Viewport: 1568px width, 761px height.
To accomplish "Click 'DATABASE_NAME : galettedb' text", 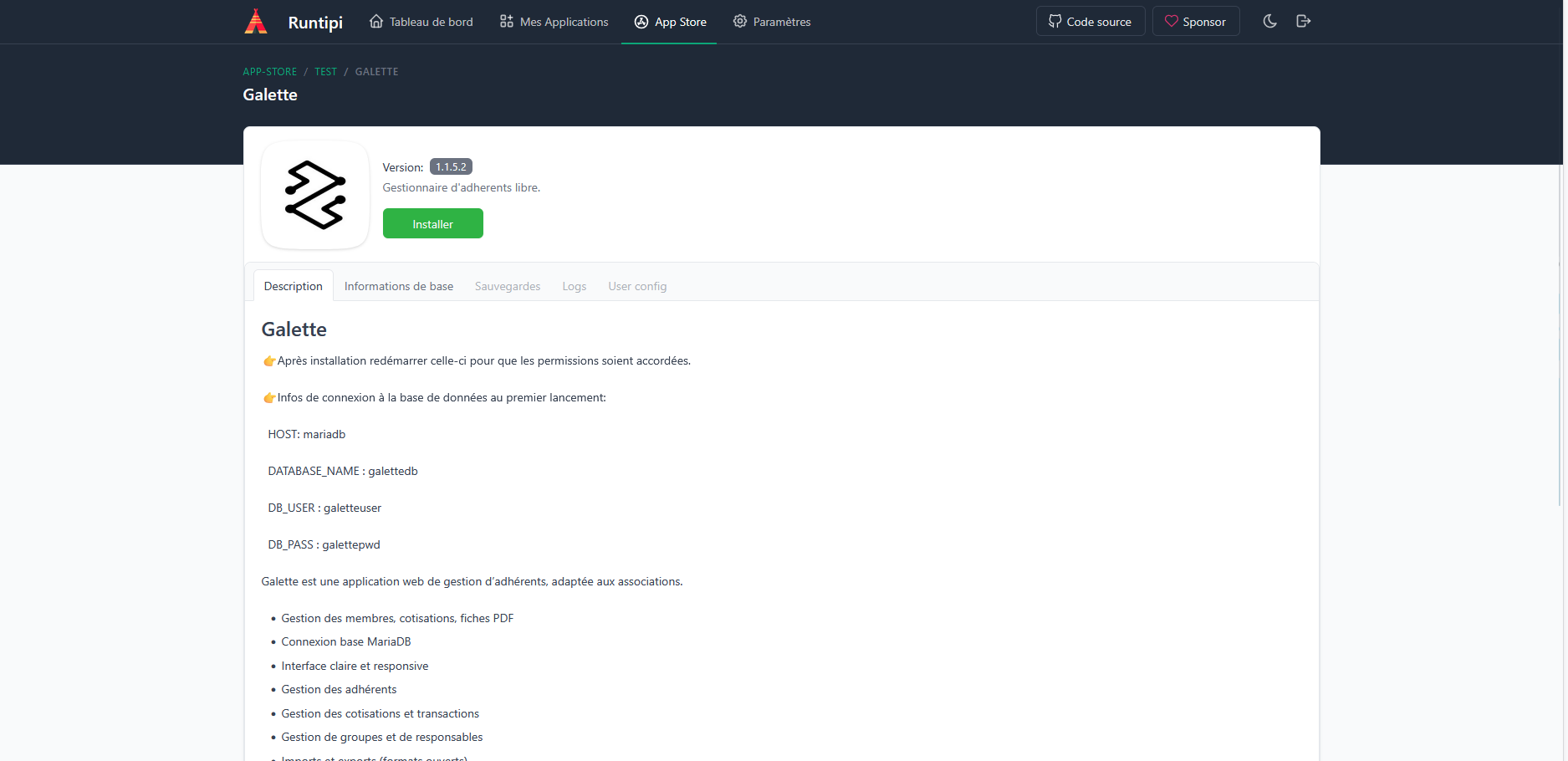I will point(343,471).
